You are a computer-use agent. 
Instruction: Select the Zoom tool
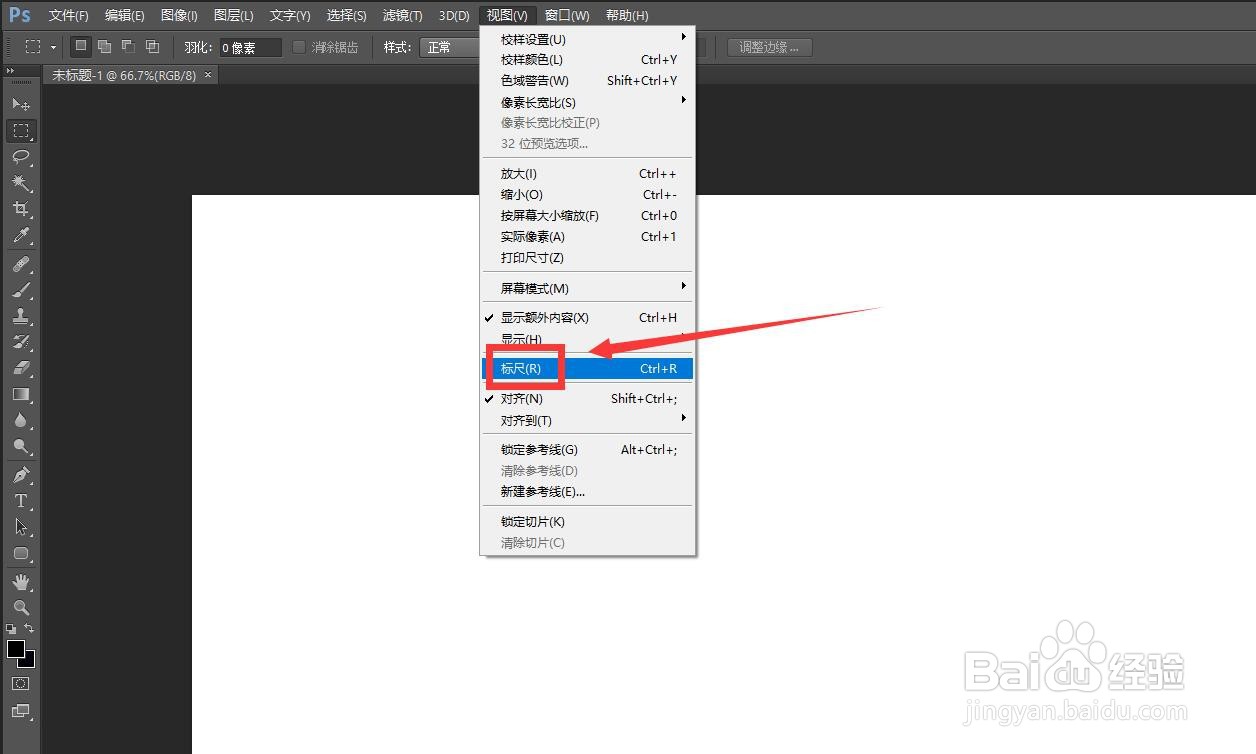(x=22, y=607)
